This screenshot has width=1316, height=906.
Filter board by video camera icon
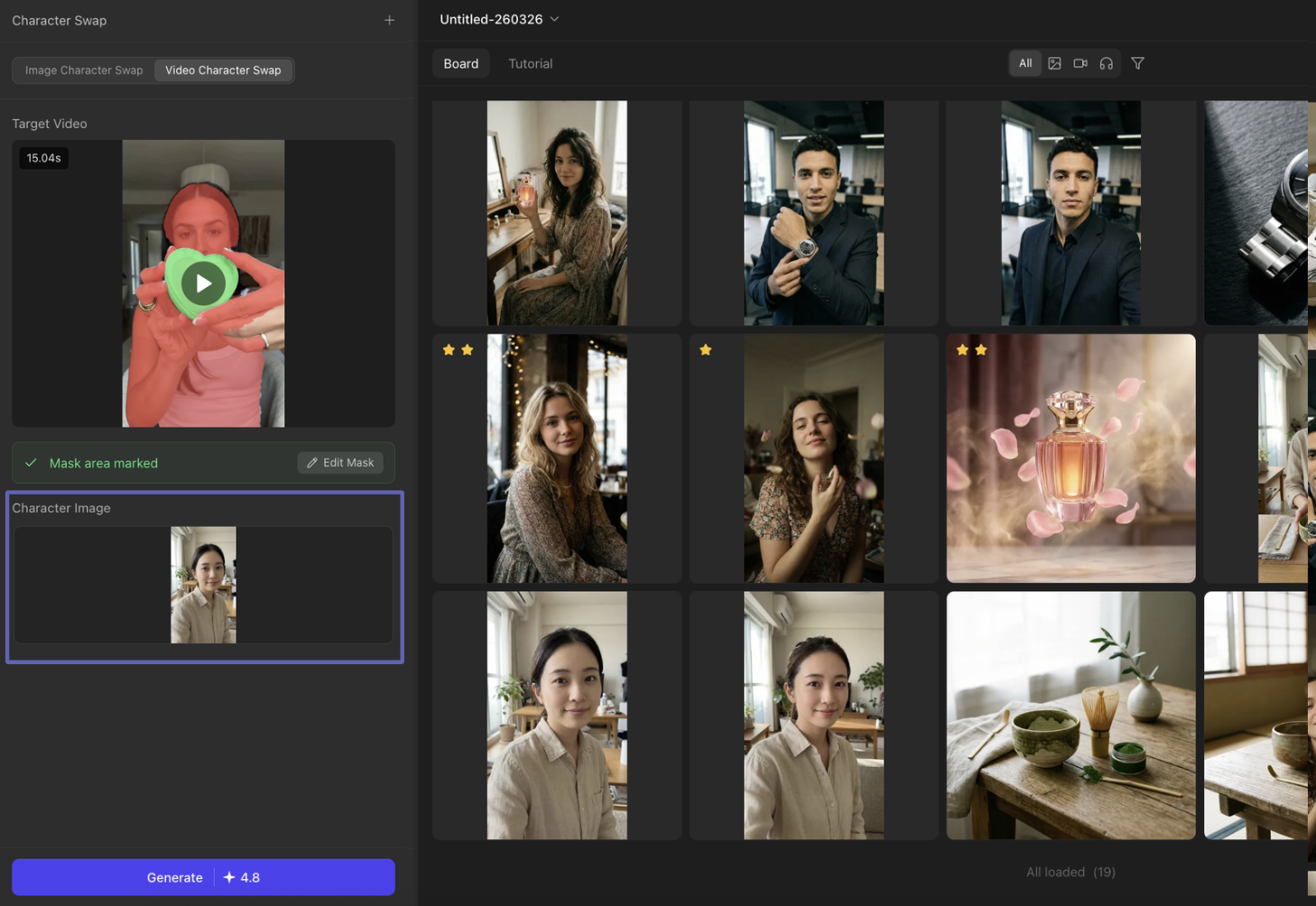click(1080, 63)
